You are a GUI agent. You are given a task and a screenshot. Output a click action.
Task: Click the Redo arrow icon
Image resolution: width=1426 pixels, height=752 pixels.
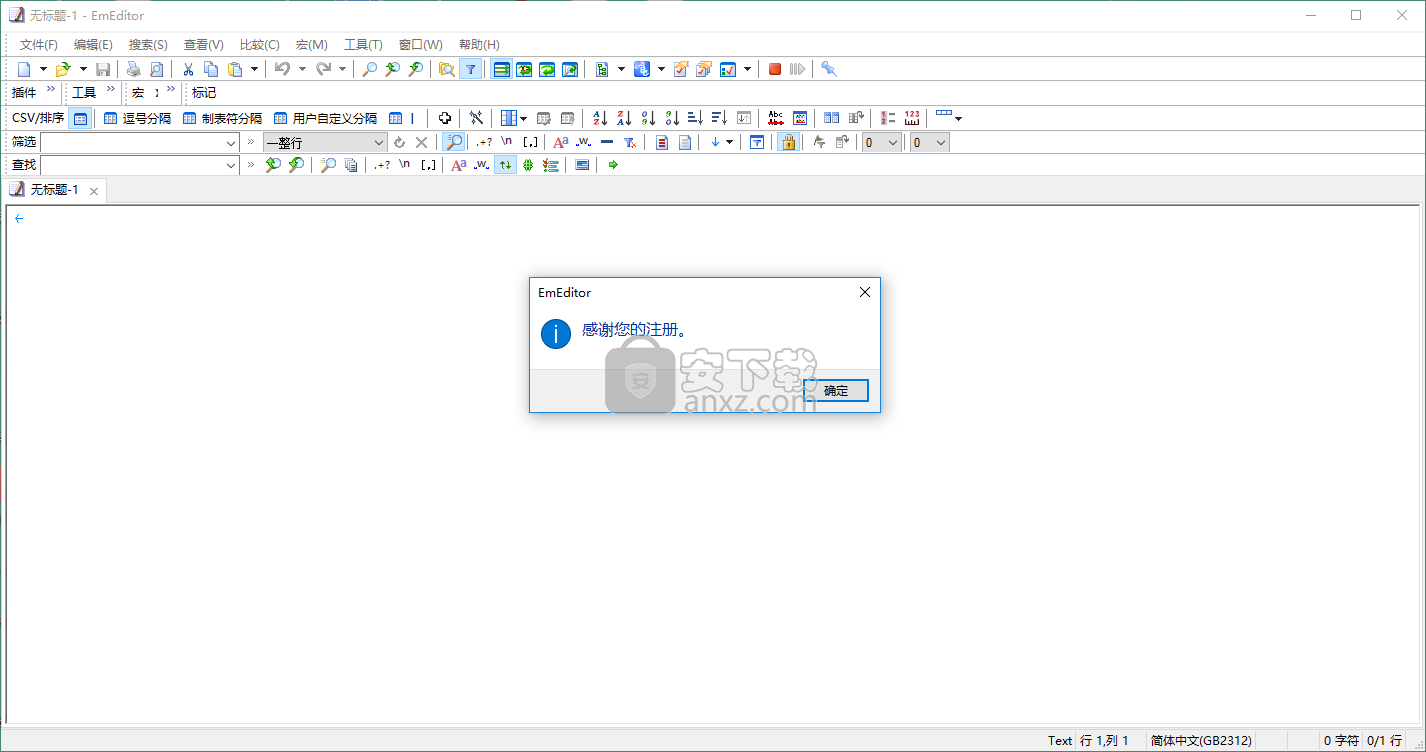coord(323,69)
